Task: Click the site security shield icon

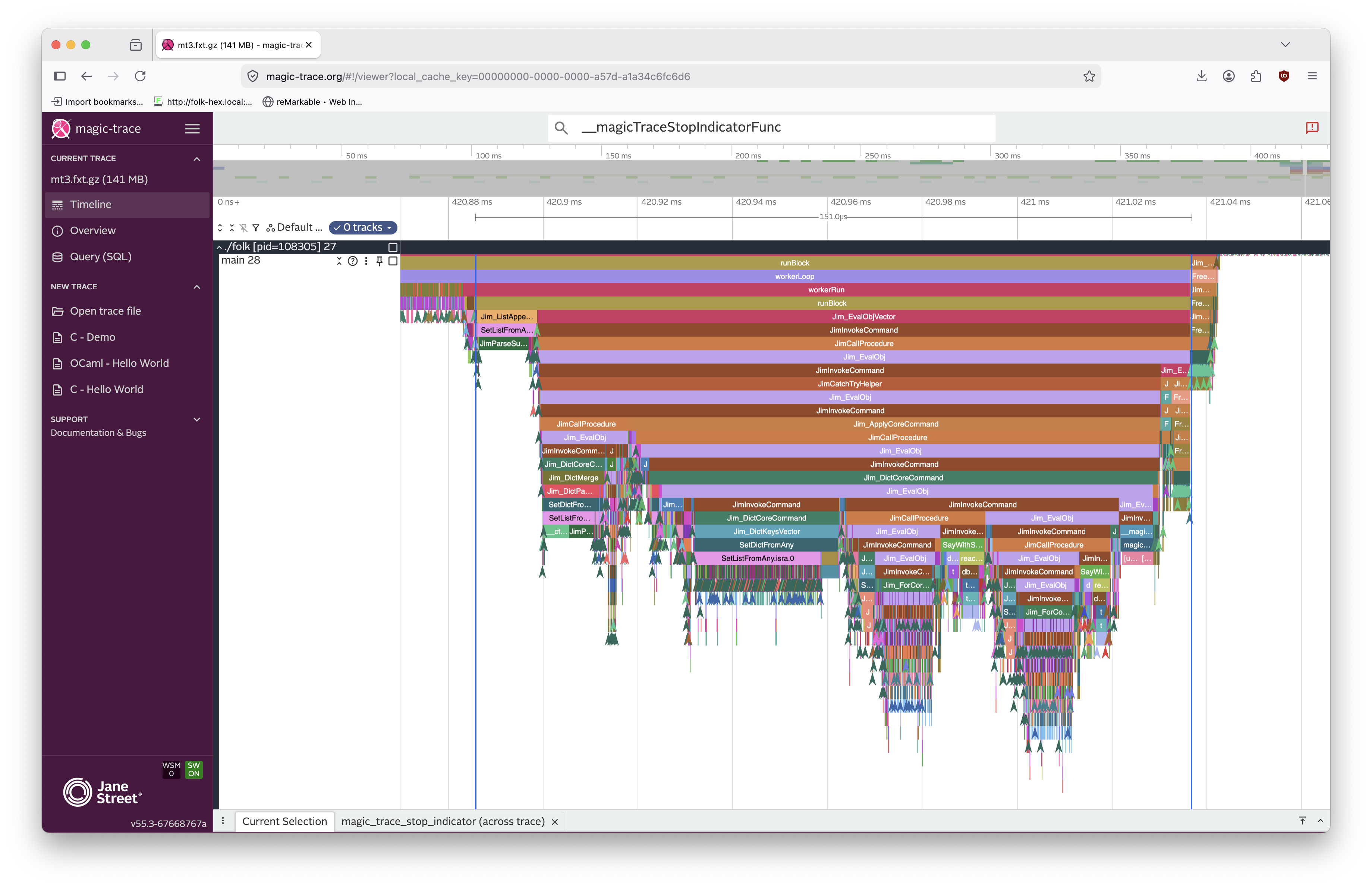Action: pyautogui.click(x=252, y=76)
